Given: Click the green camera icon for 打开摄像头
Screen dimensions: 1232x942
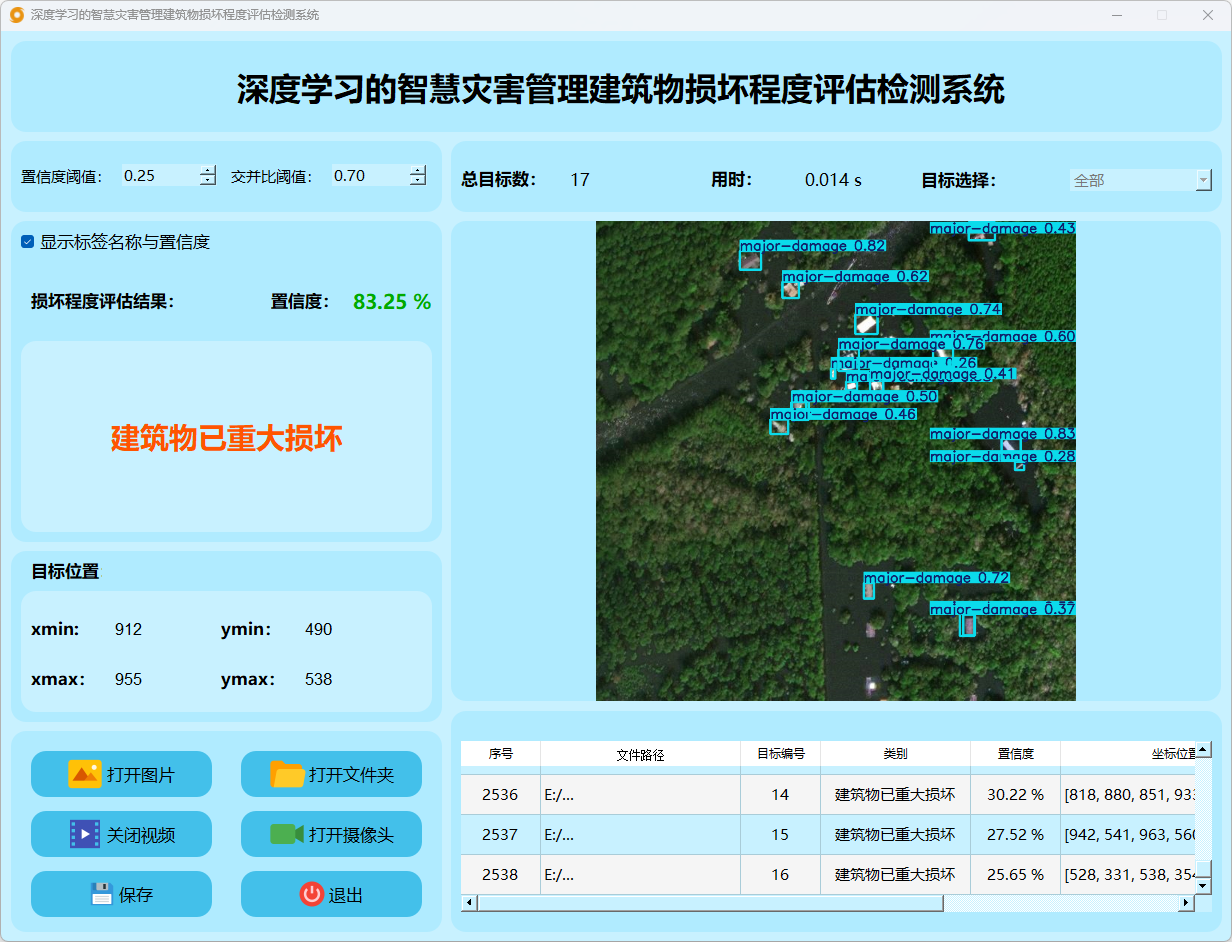Looking at the screenshot, I should click(287, 834).
